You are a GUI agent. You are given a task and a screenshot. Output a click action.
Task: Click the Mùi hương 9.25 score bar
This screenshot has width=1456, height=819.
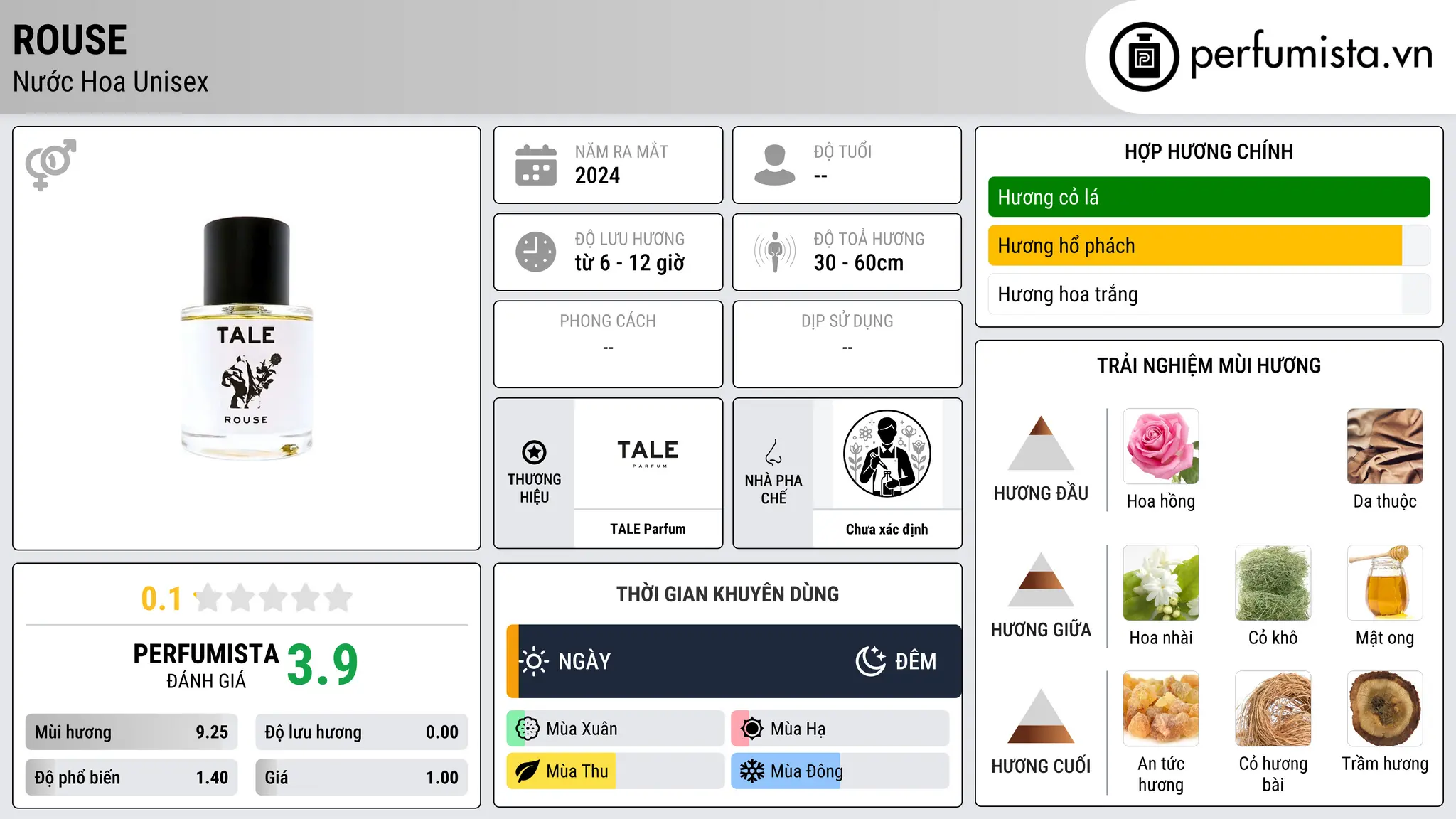(132, 732)
